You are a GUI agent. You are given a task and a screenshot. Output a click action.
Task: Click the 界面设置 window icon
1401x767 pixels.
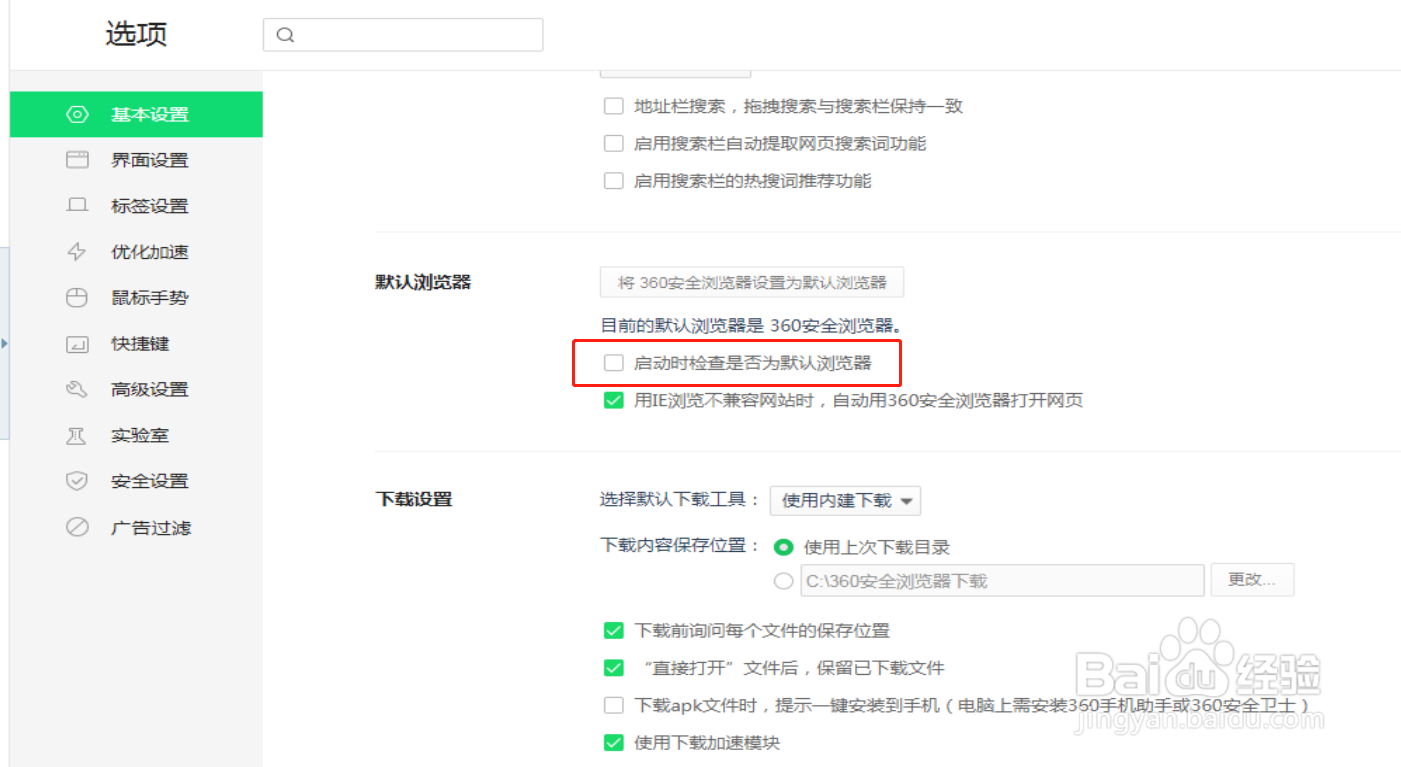(77, 160)
